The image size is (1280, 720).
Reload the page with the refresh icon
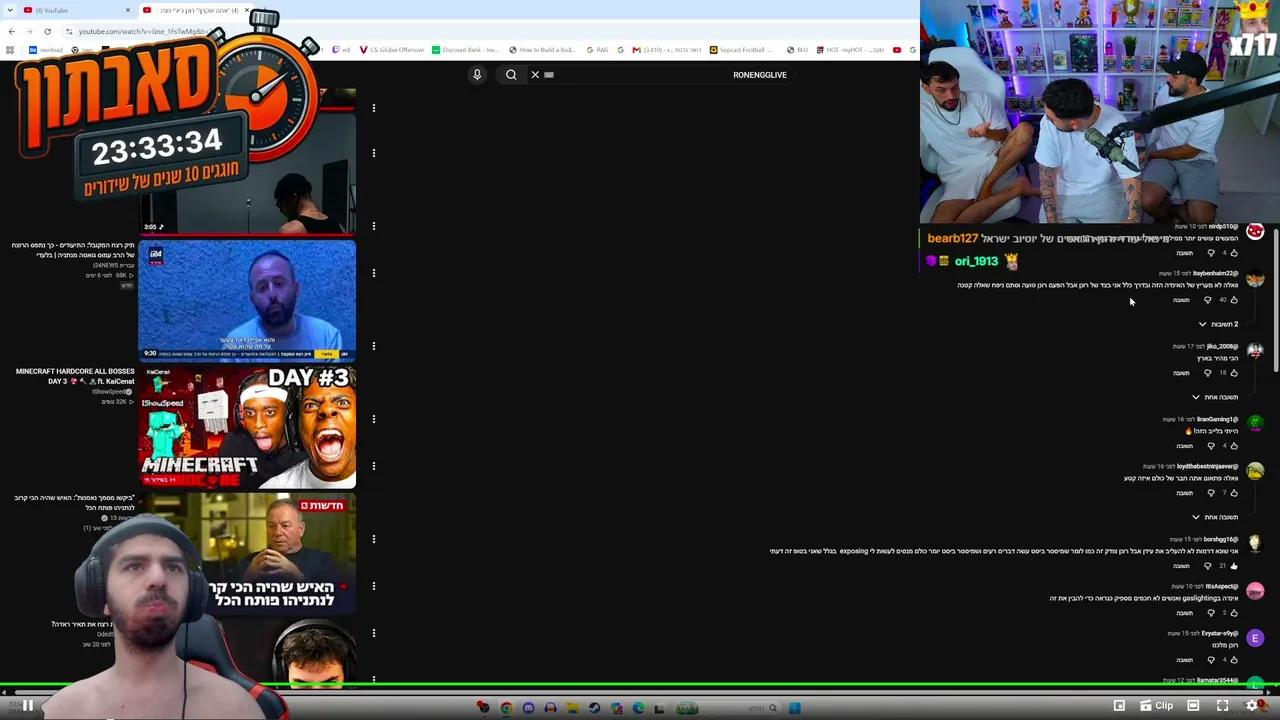(x=47, y=31)
